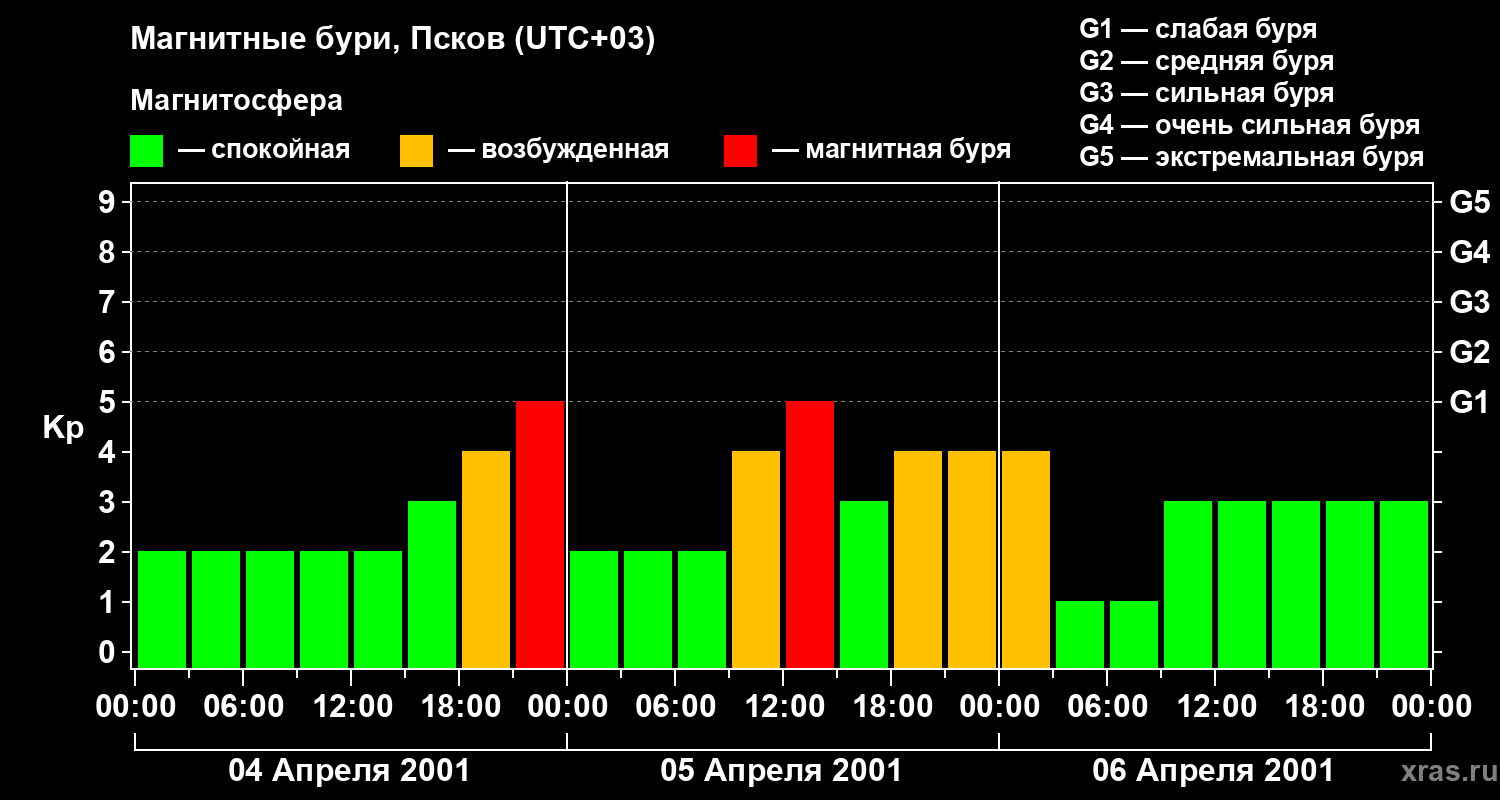Click the first green bar of 04 Апреля (00:00–03:00)

162,610
